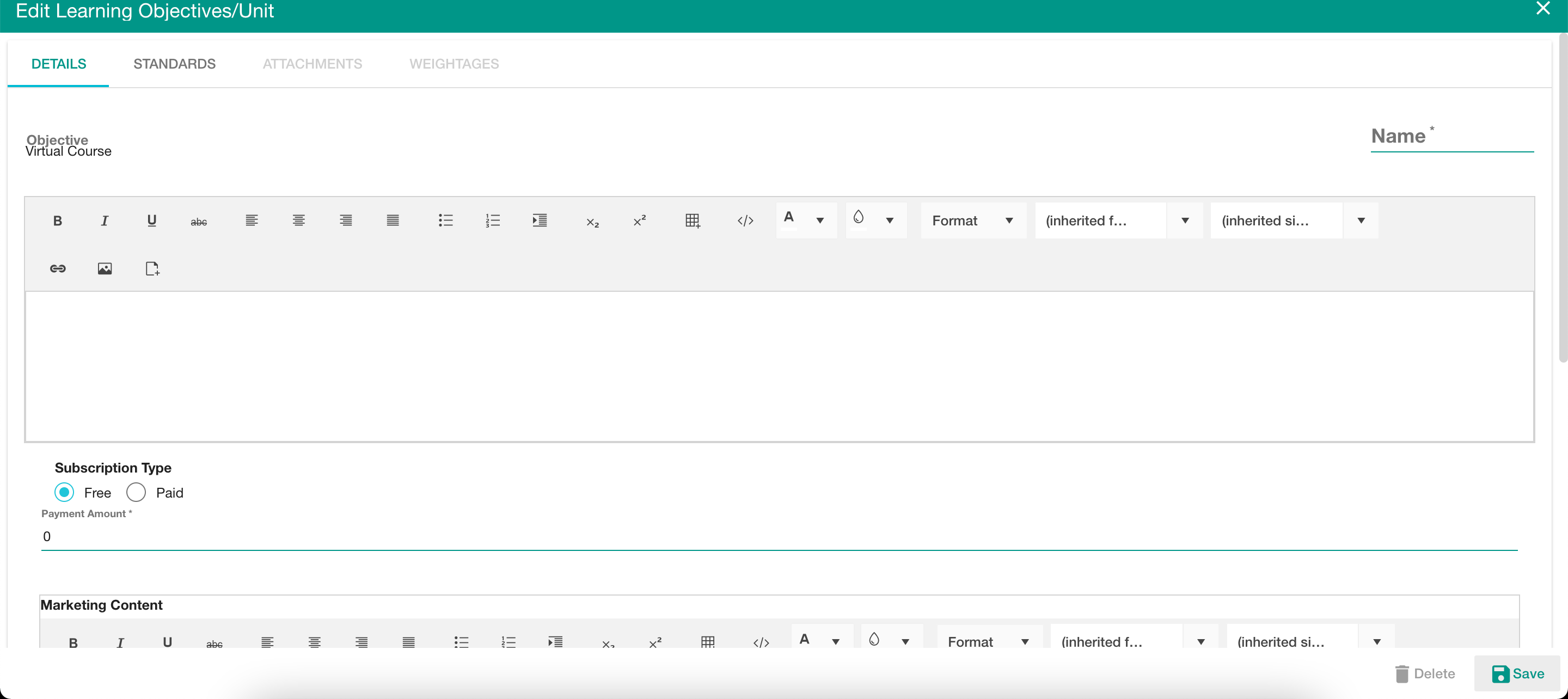Insert bulleted list in Marketing Content toolbar
The image size is (1568, 699).
(x=461, y=642)
